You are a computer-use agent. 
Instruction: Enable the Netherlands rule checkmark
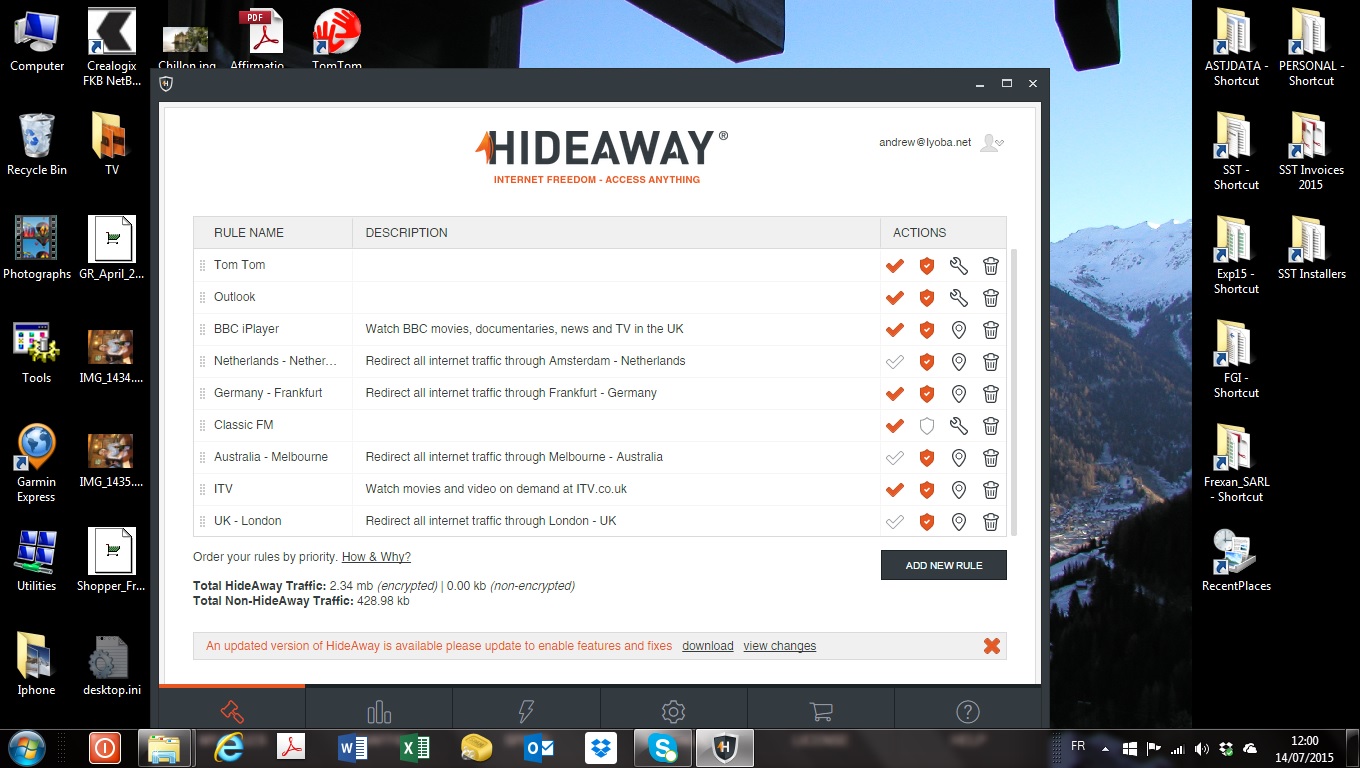pos(895,362)
